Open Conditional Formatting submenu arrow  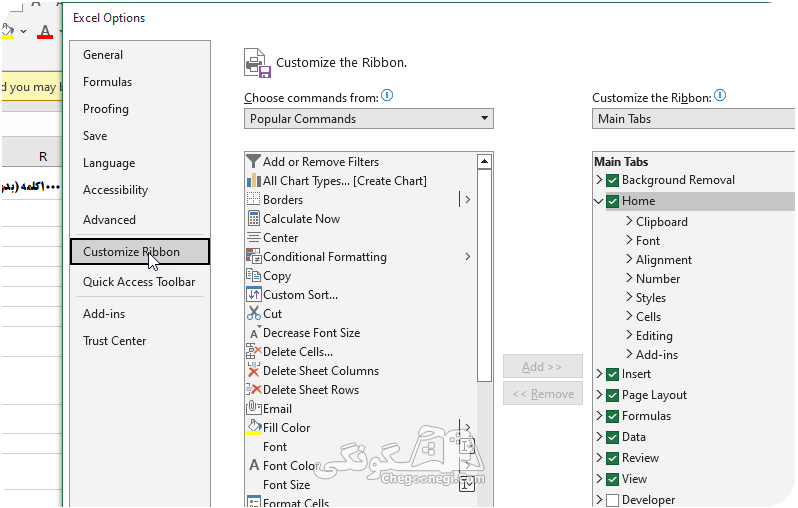pyautogui.click(x=468, y=257)
